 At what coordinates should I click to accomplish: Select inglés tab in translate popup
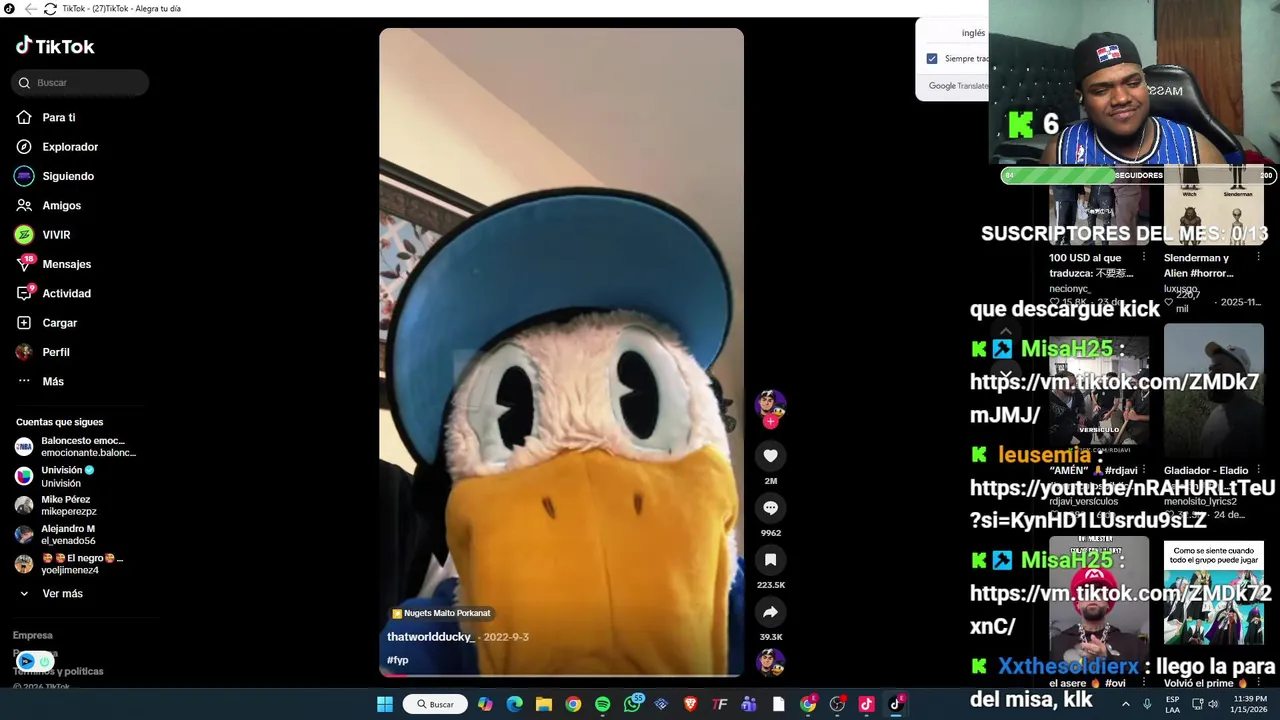[x=973, y=33]
